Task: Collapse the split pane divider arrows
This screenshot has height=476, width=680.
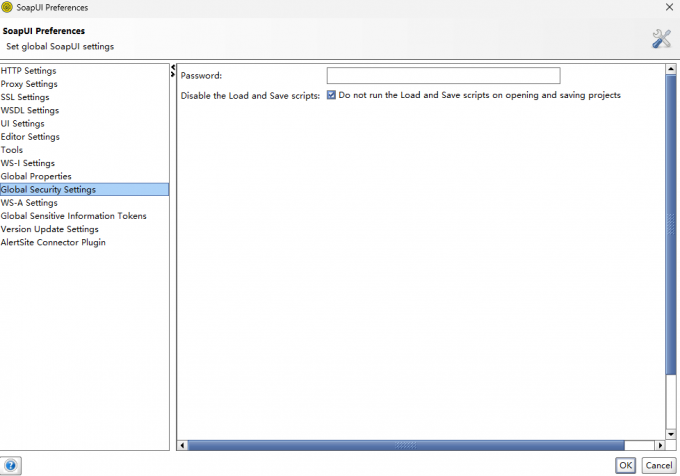Action: pyautogui.click(x=173, y=71)
